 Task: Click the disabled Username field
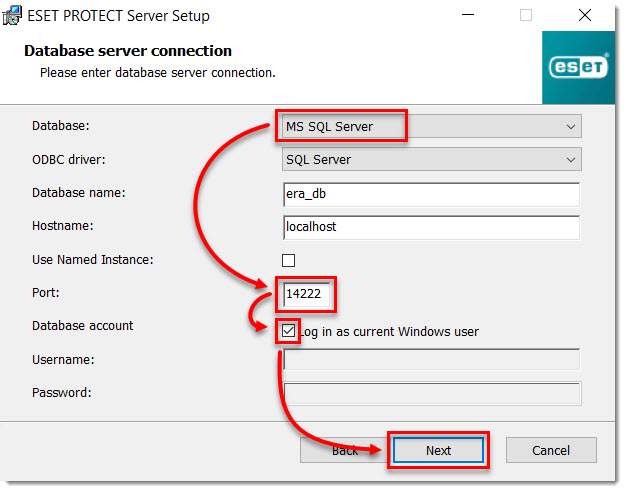click(432, 360)
